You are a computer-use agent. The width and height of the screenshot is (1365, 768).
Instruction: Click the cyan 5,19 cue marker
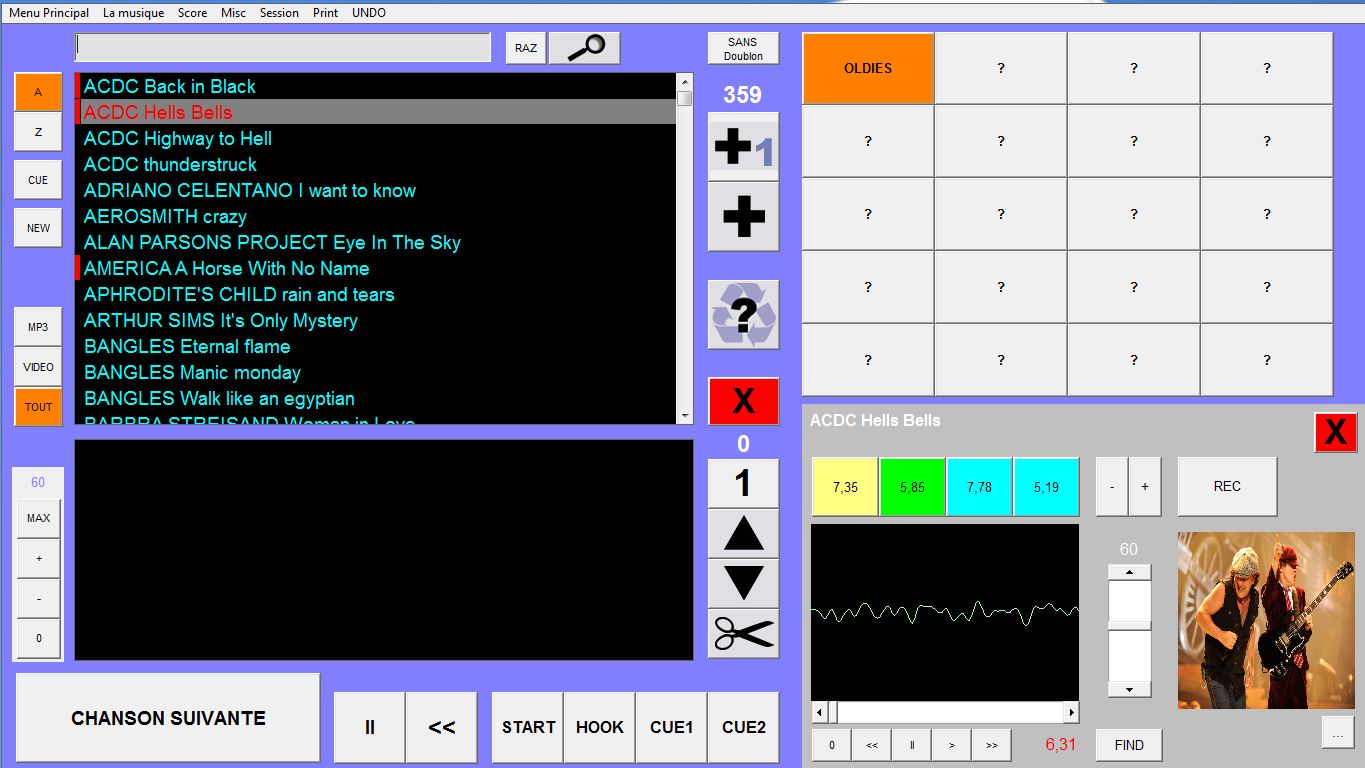(x=1046, y=487)
